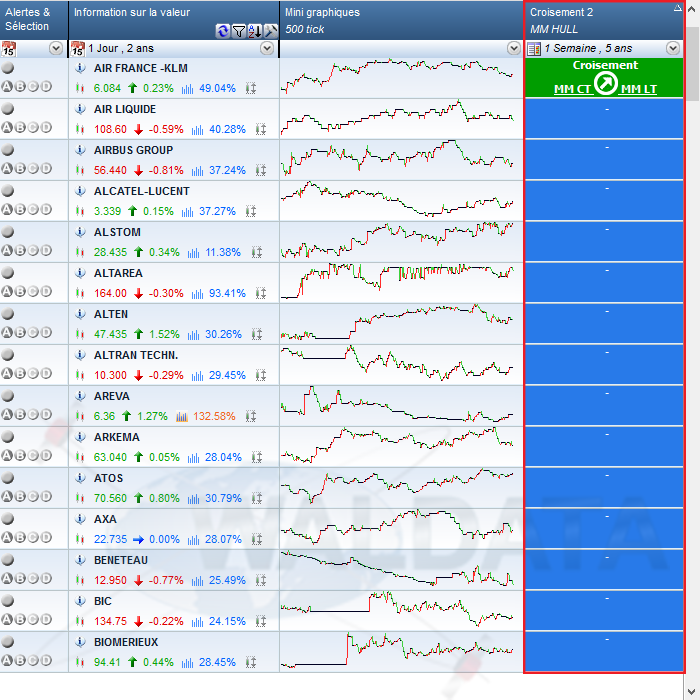Open dropdown in Alertes & Sélection column
The width and height of the screenshot is (700, 700).
point(56,48)
